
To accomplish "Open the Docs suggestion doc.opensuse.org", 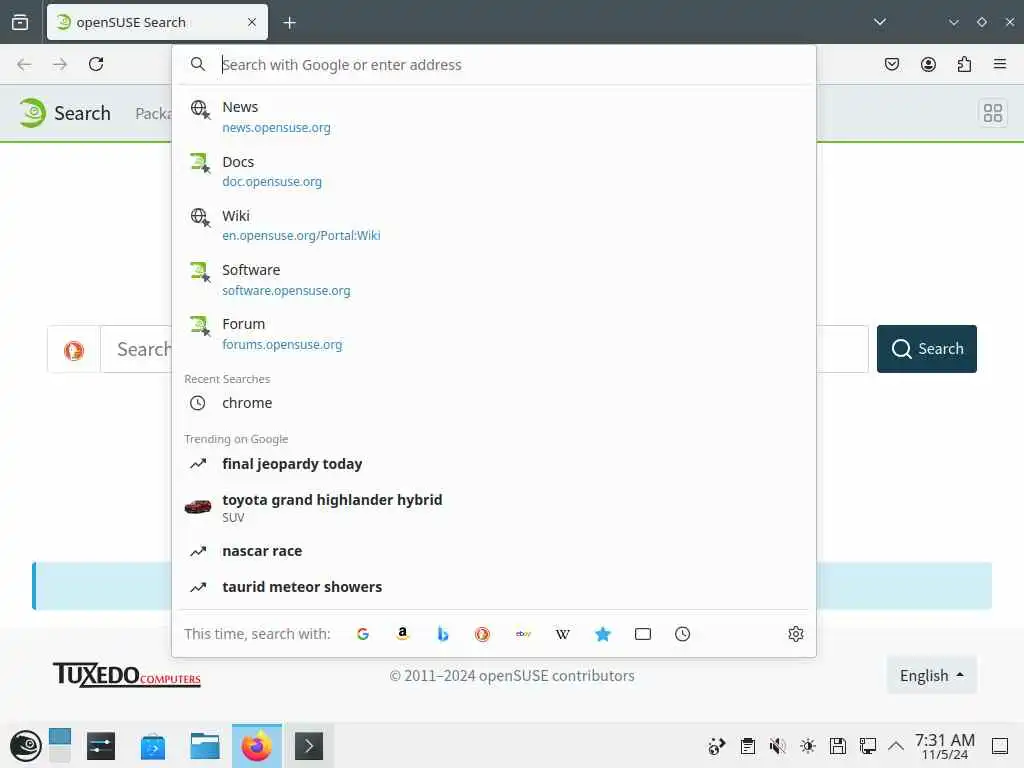I will 494,171.
